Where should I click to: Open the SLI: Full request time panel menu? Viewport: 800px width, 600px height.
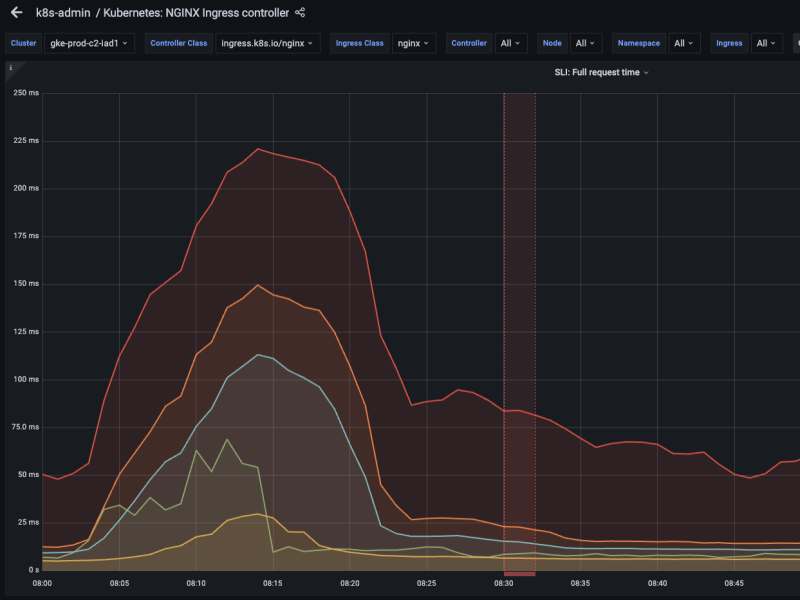(601, 72)
